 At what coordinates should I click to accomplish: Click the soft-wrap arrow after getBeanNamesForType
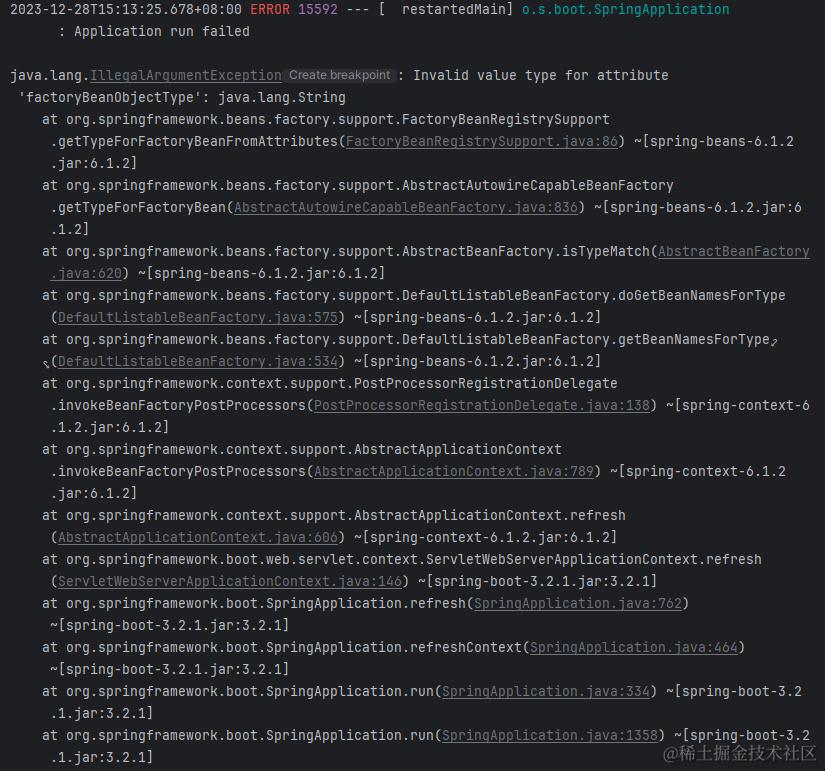coord(774,342)
